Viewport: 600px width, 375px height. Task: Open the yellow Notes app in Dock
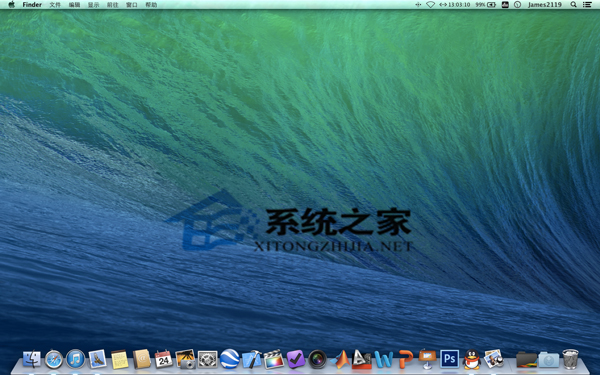[x=119, y=360]
